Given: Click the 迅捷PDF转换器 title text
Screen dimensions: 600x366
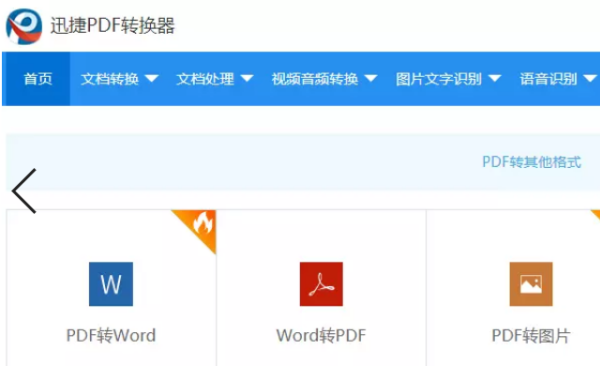Looking at the screenshot, I should click(x=112, y=26).
